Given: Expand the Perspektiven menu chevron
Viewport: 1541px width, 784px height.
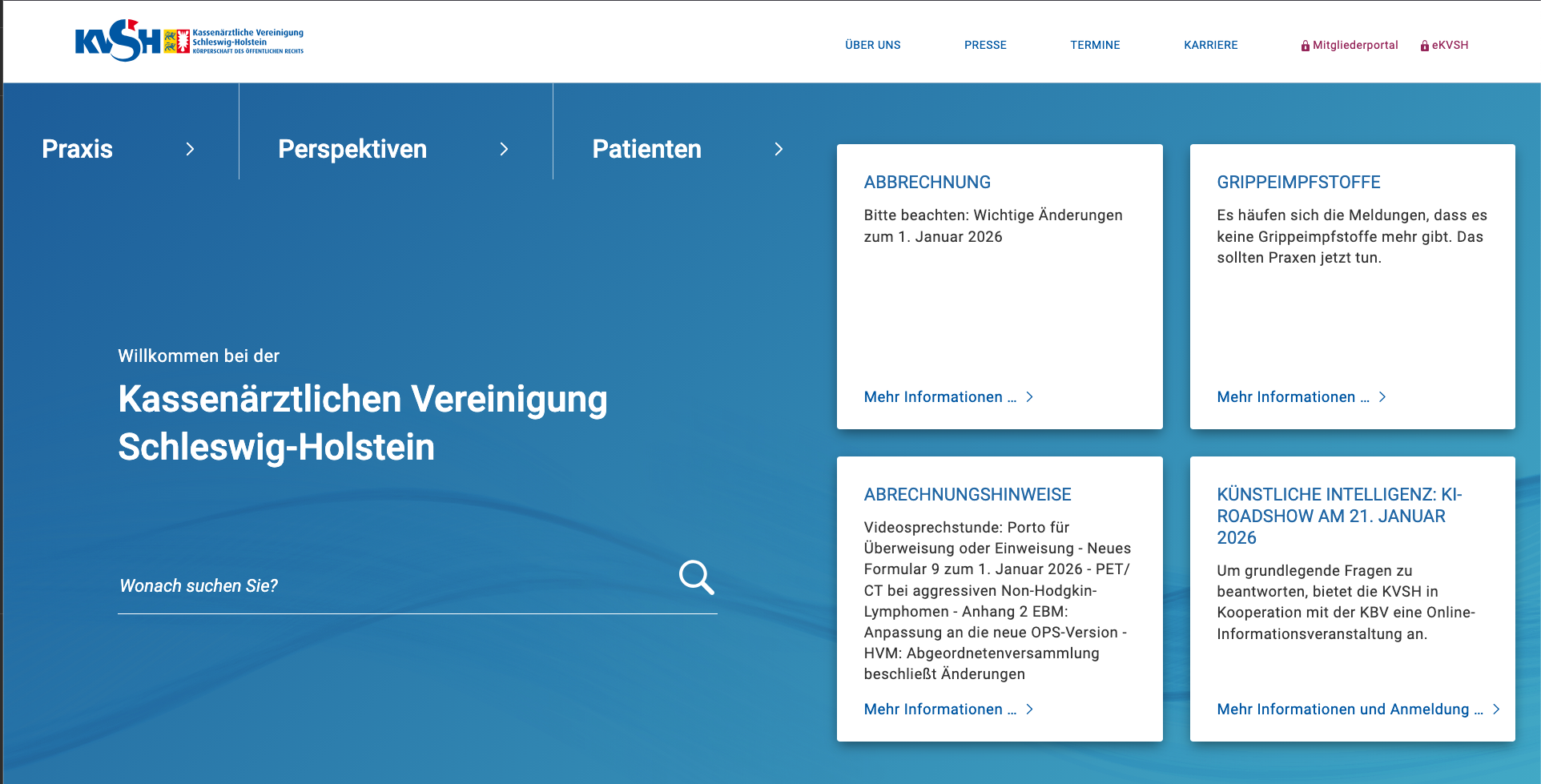Looking at the screenshot, I should coord(504,149).
